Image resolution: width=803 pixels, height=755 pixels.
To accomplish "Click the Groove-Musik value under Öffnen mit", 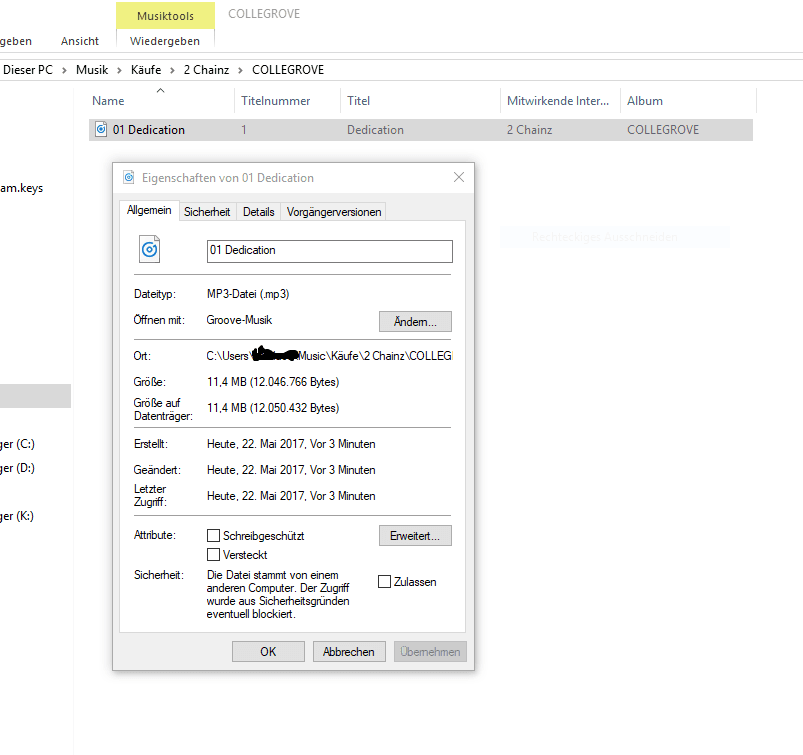I will pyautogui.click(x=239, y=320).
